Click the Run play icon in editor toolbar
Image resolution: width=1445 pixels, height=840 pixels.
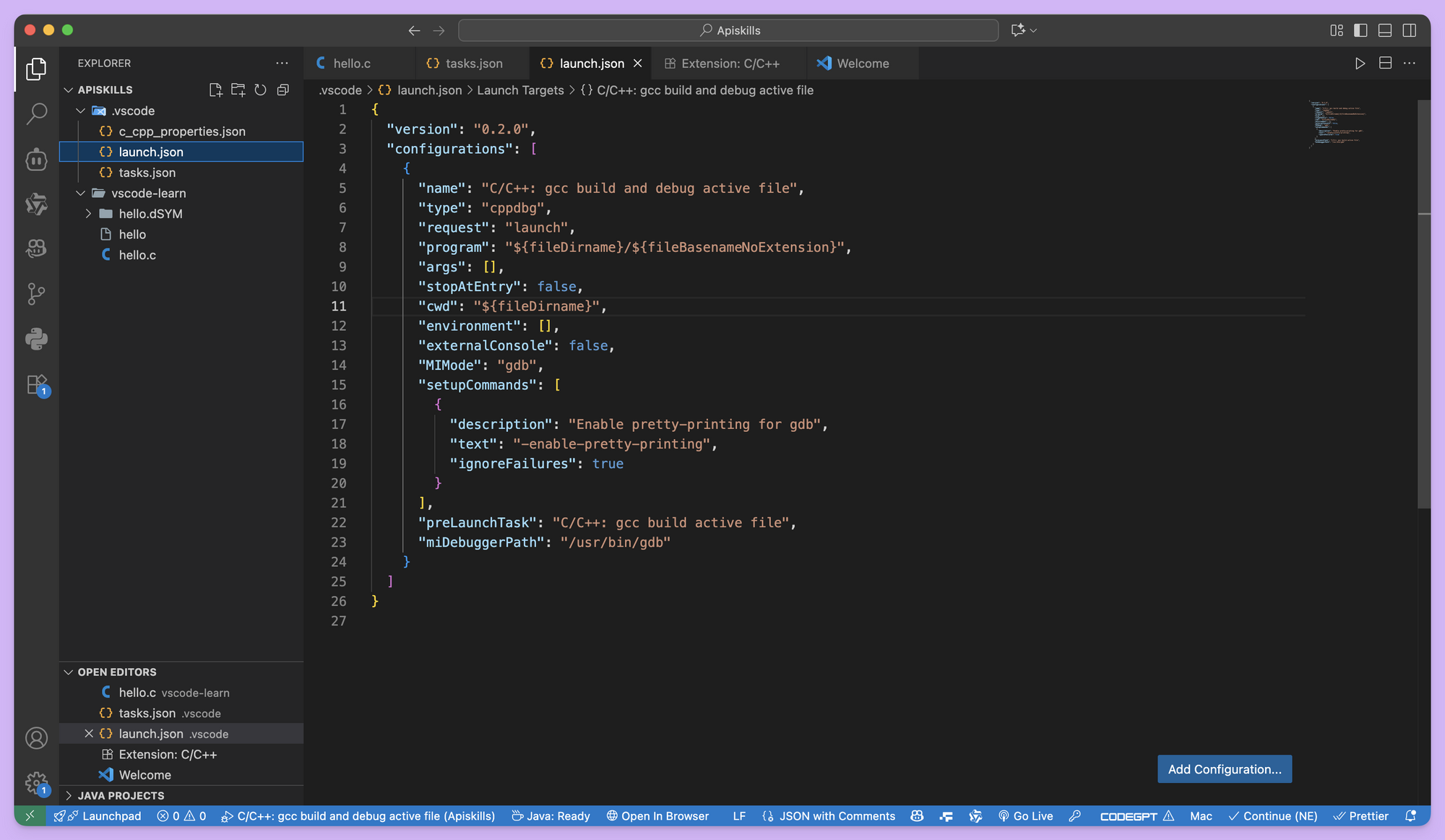(x=1360, y=64)
